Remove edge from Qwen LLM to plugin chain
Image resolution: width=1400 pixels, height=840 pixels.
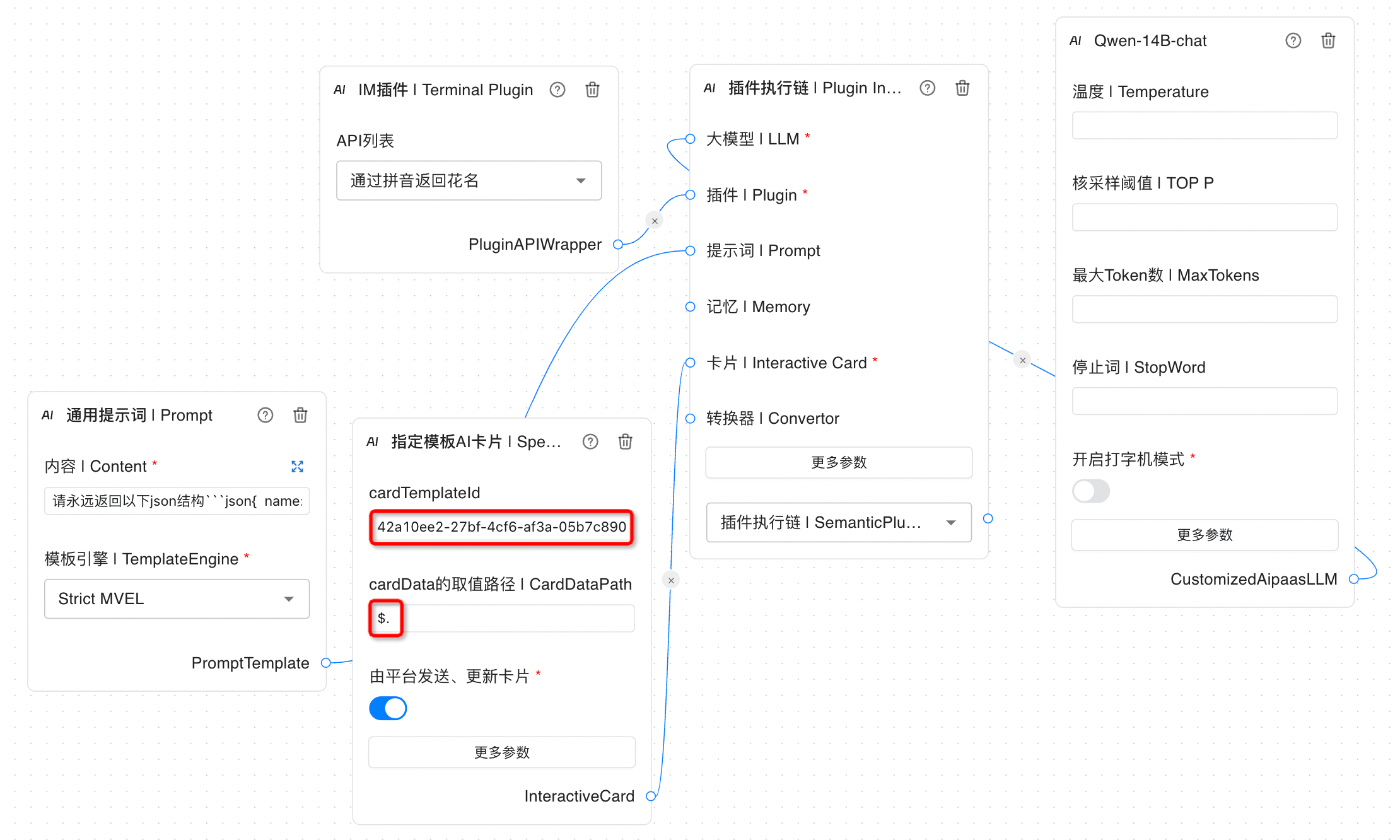pos(1022,360)
